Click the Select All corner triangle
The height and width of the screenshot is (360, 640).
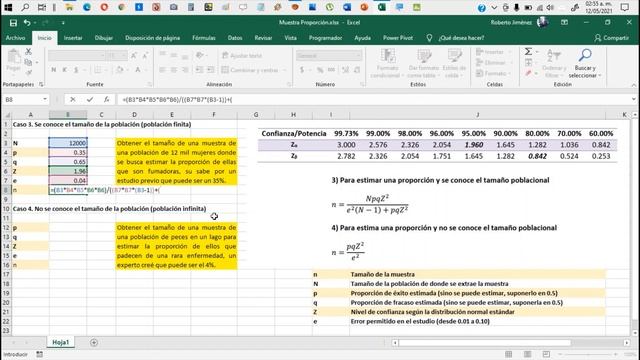7,115
